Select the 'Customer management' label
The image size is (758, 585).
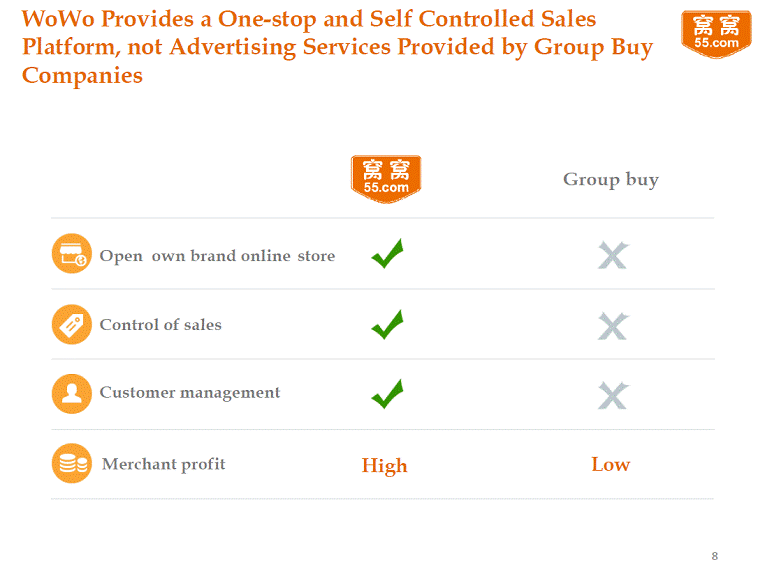point(190,393)
